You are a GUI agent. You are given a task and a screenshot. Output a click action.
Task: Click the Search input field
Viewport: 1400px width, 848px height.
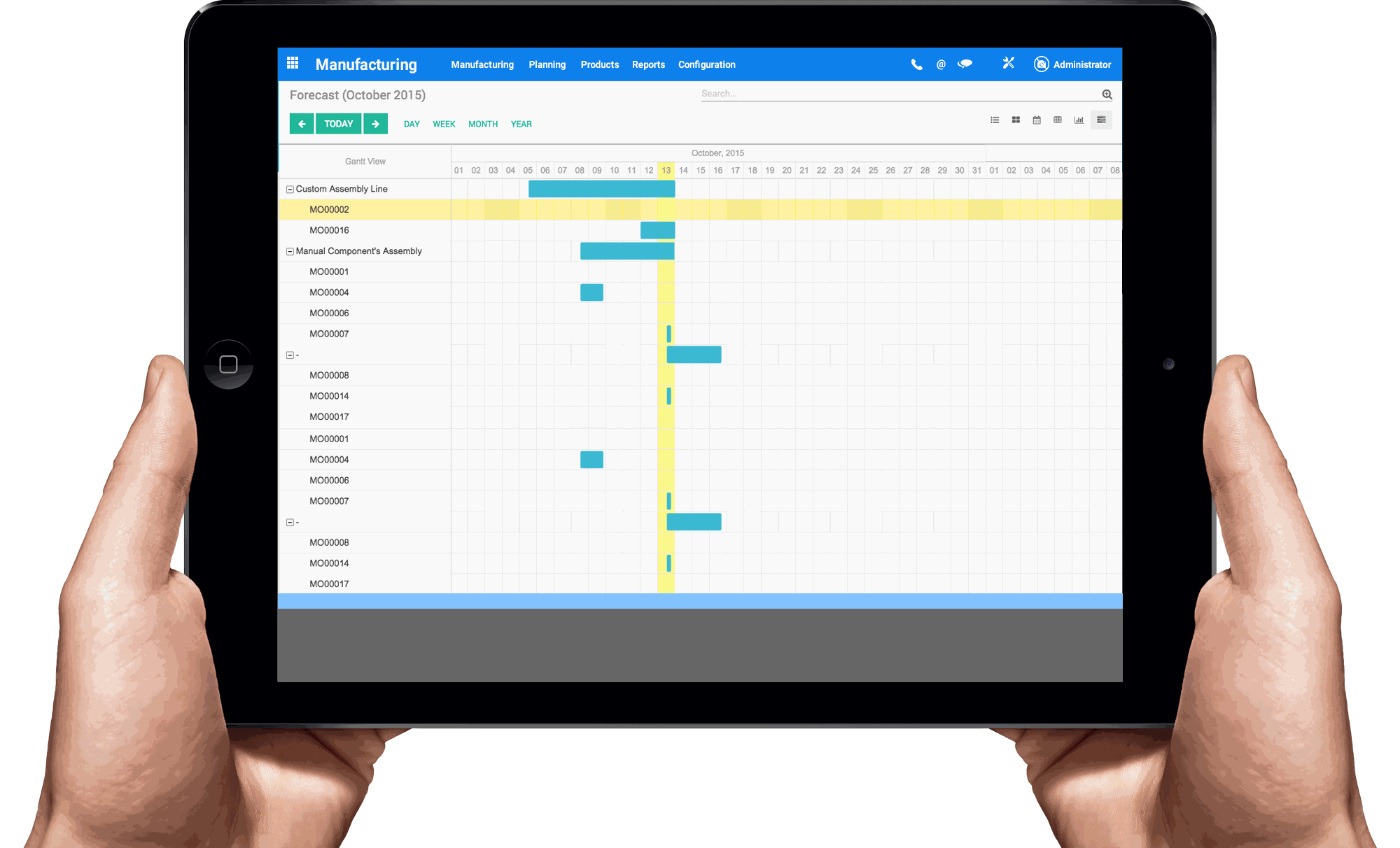click(x=900, y=94)
